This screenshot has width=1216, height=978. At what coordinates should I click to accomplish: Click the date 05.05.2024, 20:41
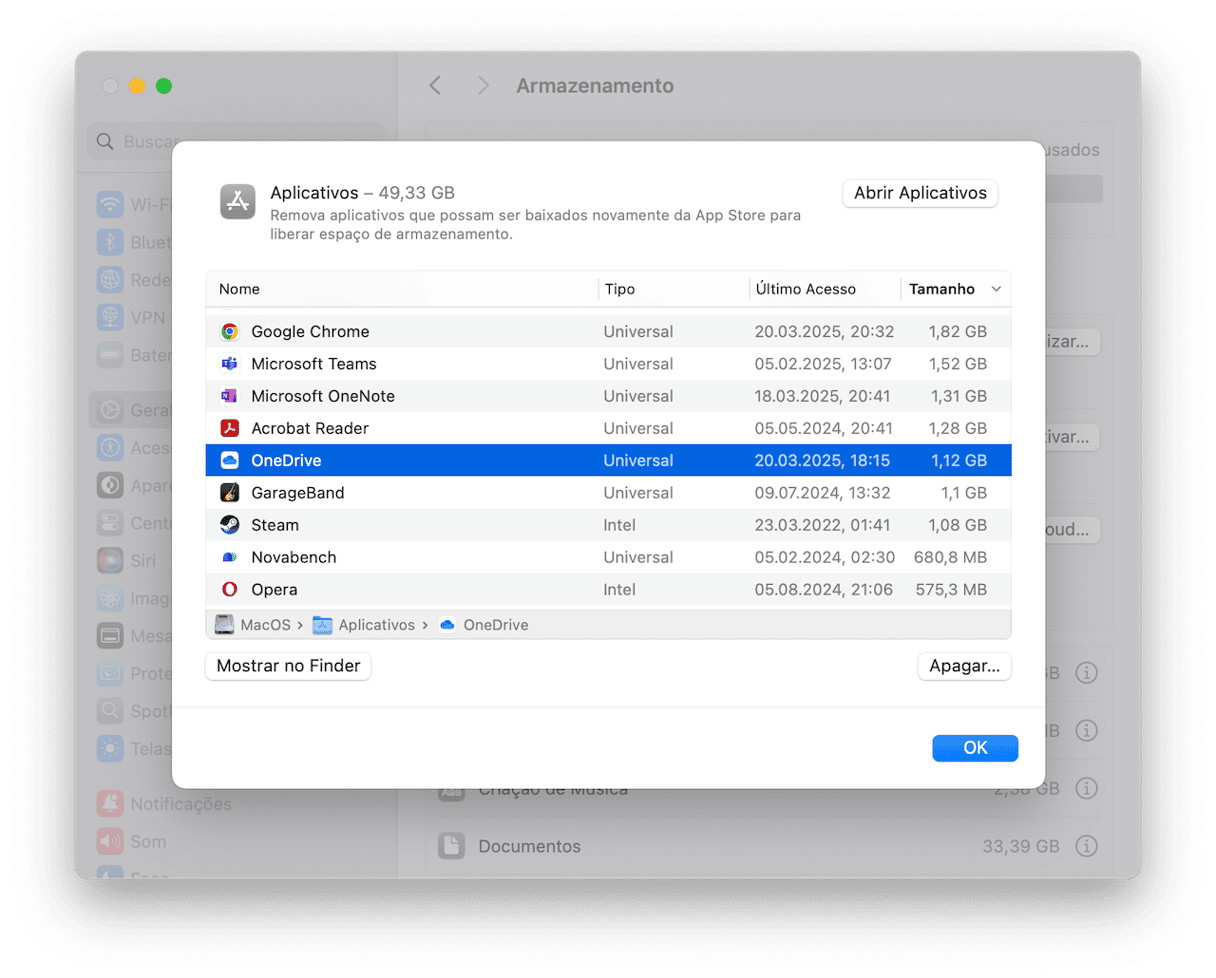[x=824, y=428]
